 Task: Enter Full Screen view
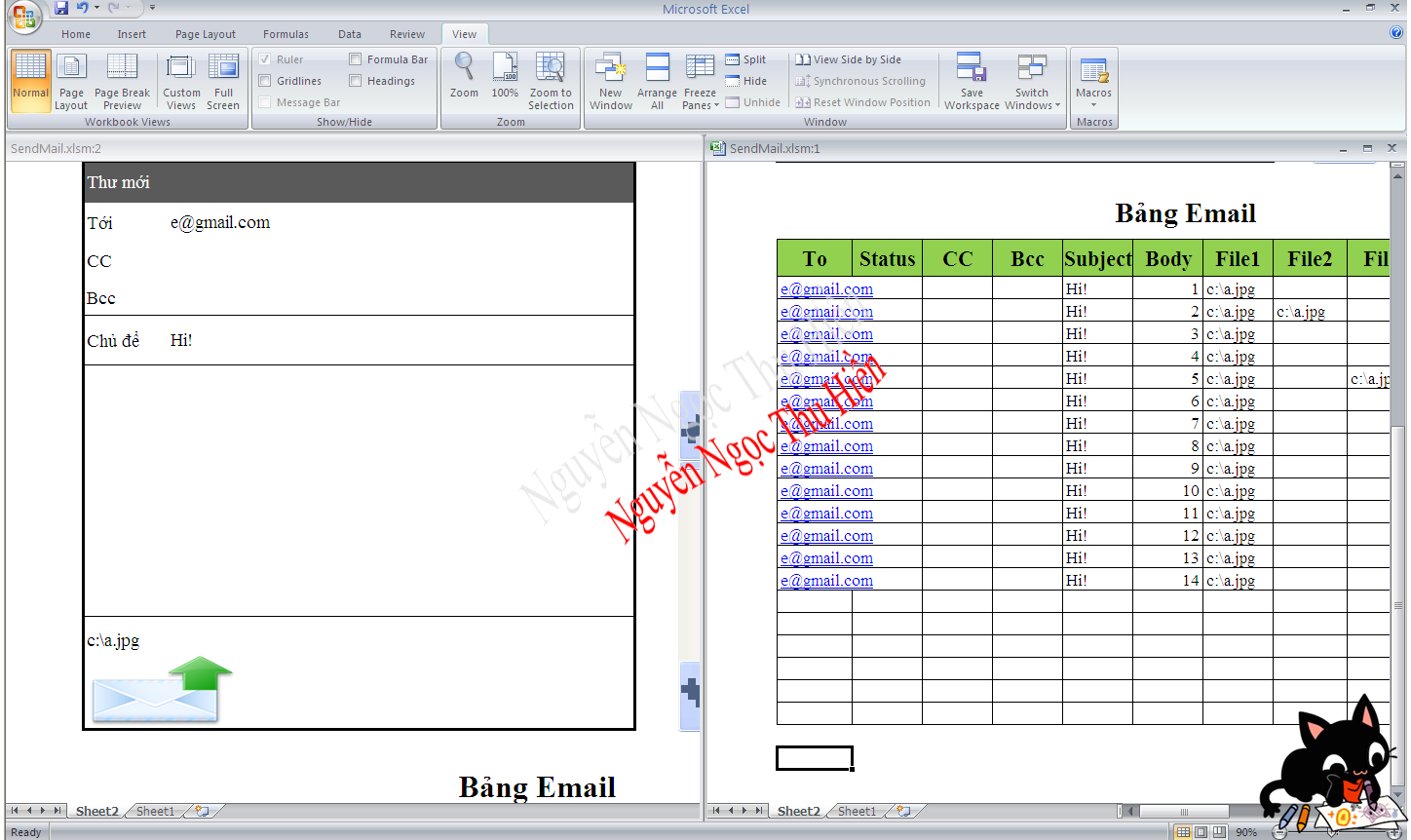click(223, 81)
